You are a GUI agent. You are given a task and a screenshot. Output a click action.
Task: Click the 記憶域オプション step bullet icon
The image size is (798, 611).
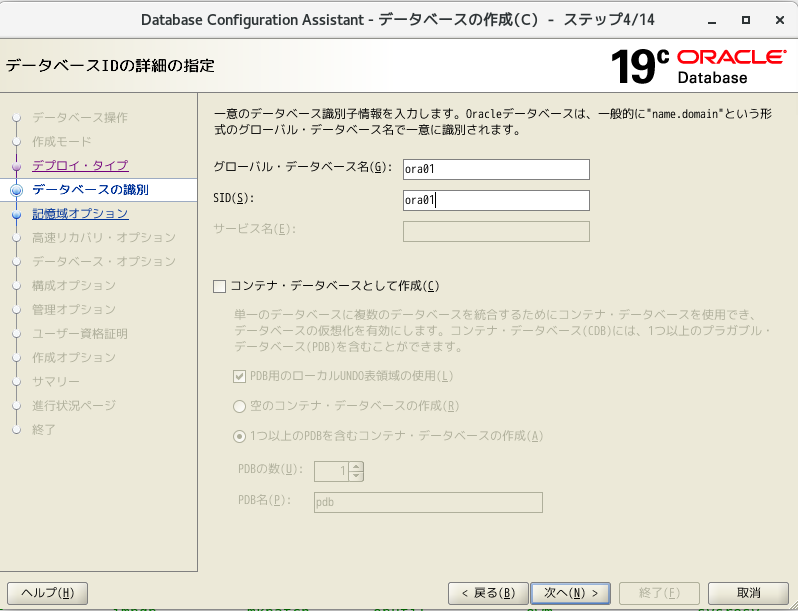(16, 215)
